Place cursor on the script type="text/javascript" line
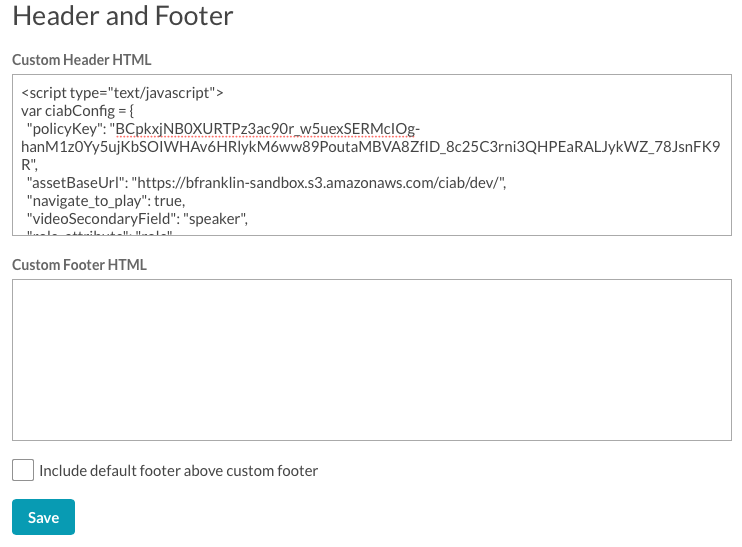The width and height of the screenshot is (742, 547). (122, 93)
